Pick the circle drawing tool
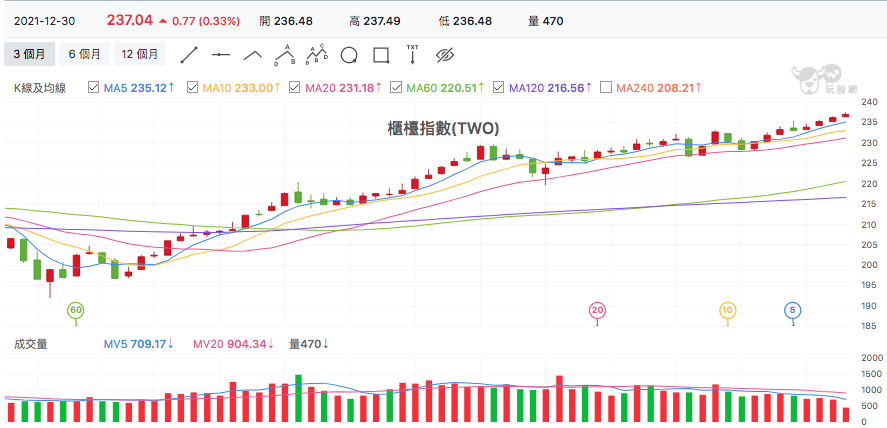 (x=349, y=55)
